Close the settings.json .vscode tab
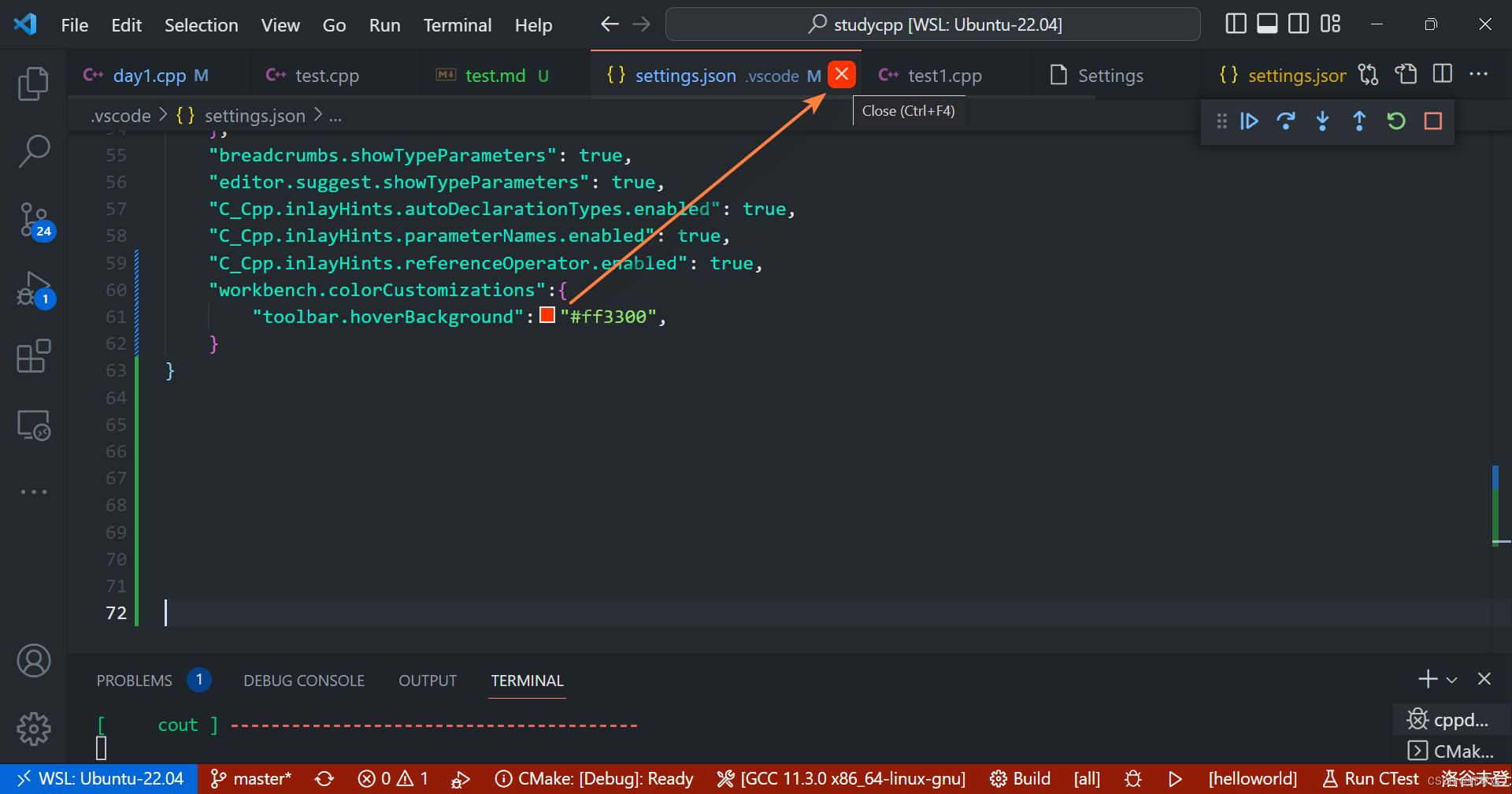This screenshot has width=1512, height=794. click(x=842, y=75)
